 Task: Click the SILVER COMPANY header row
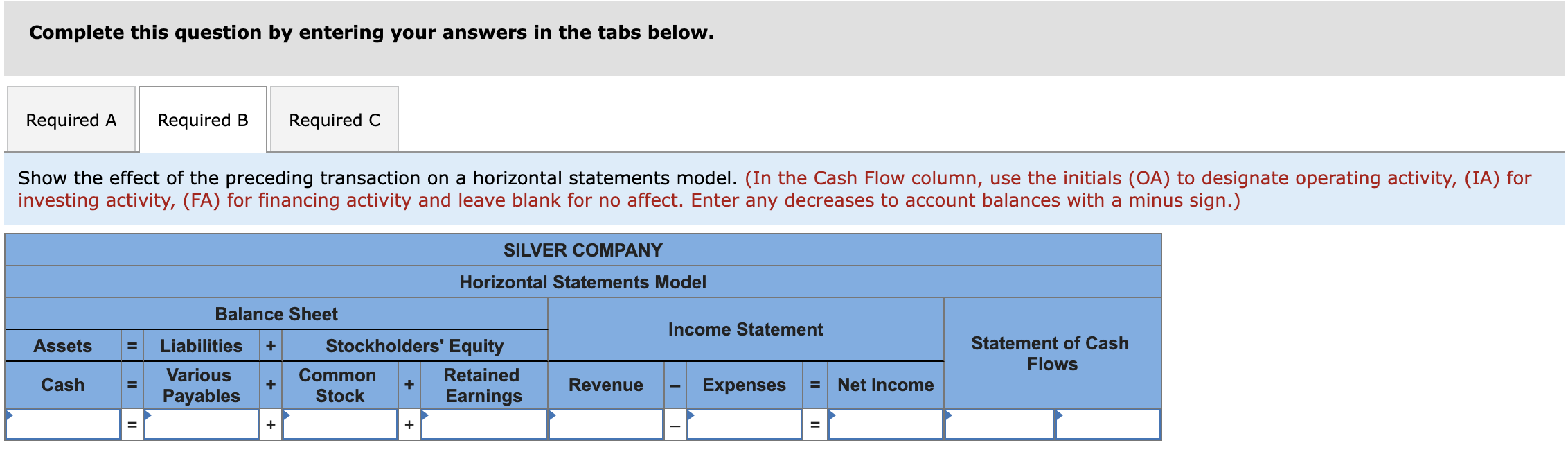(582, 250)
